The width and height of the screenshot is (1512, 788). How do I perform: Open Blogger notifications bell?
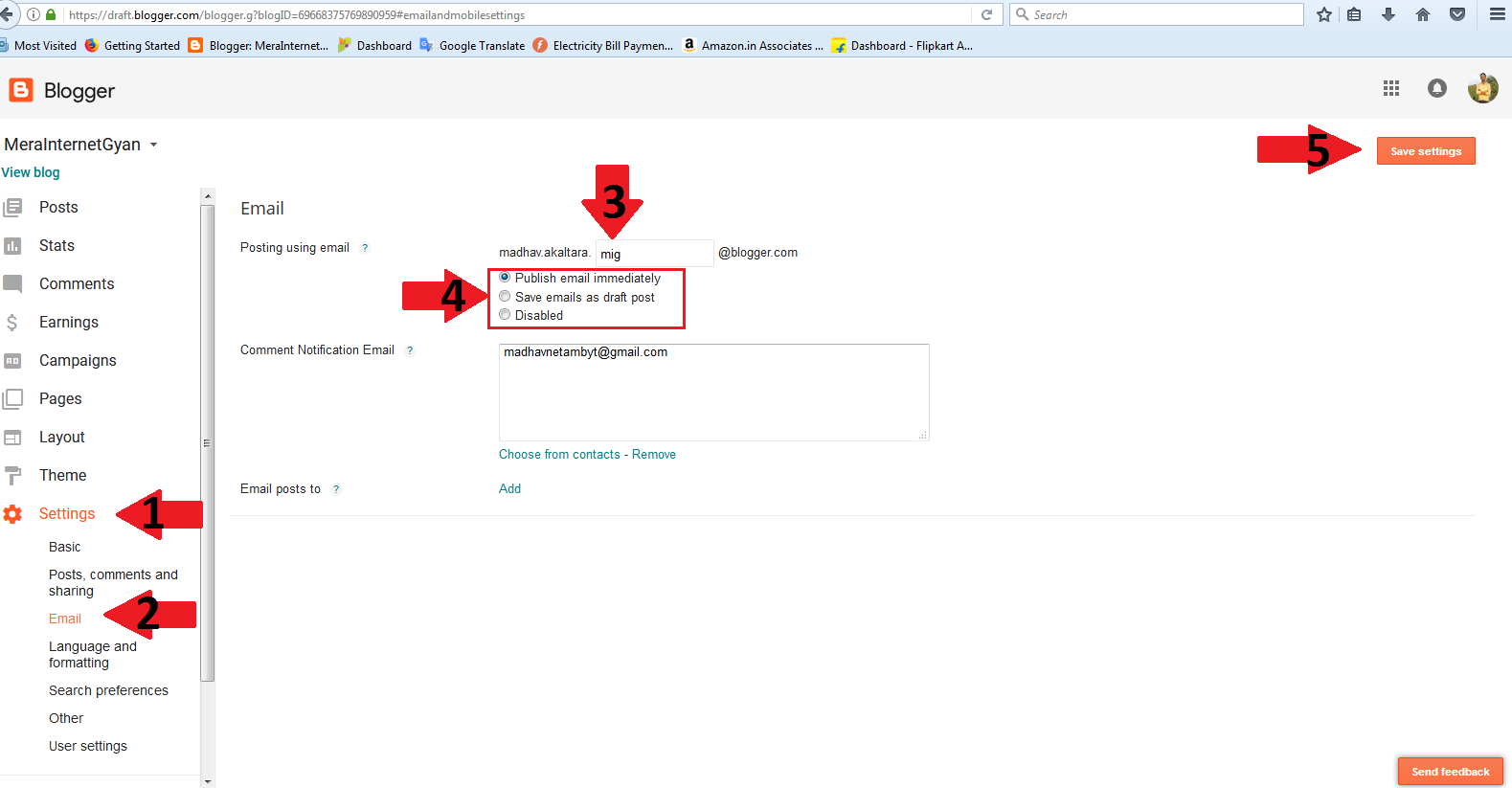(x=1437, y=88)
